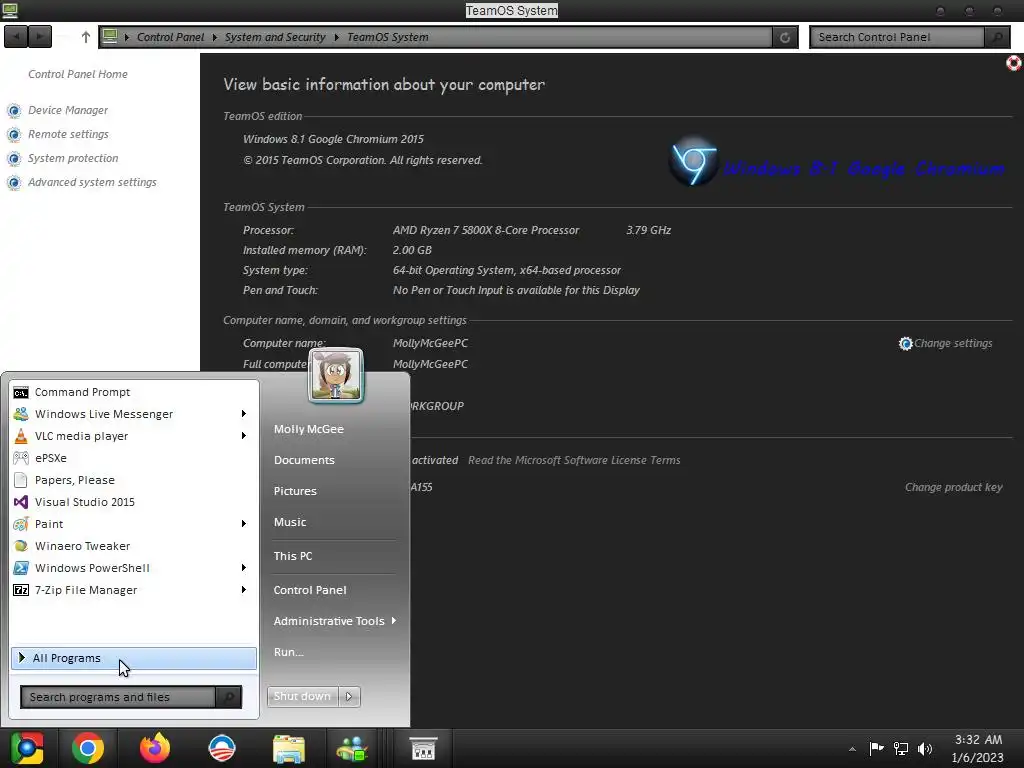Focus Search programs and files box

(x=118, y=697)
